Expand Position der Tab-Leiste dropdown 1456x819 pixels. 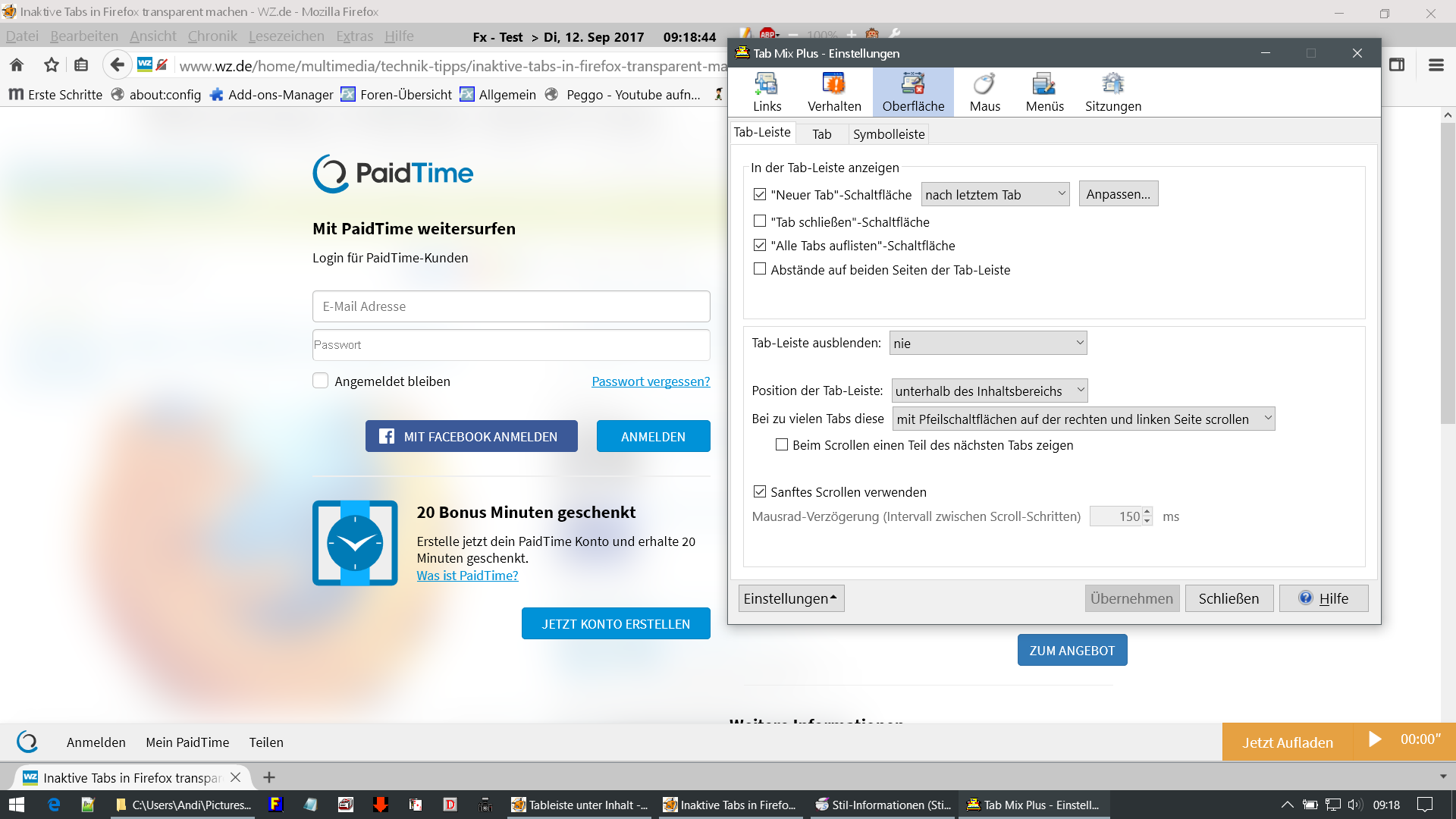[990, 391]
